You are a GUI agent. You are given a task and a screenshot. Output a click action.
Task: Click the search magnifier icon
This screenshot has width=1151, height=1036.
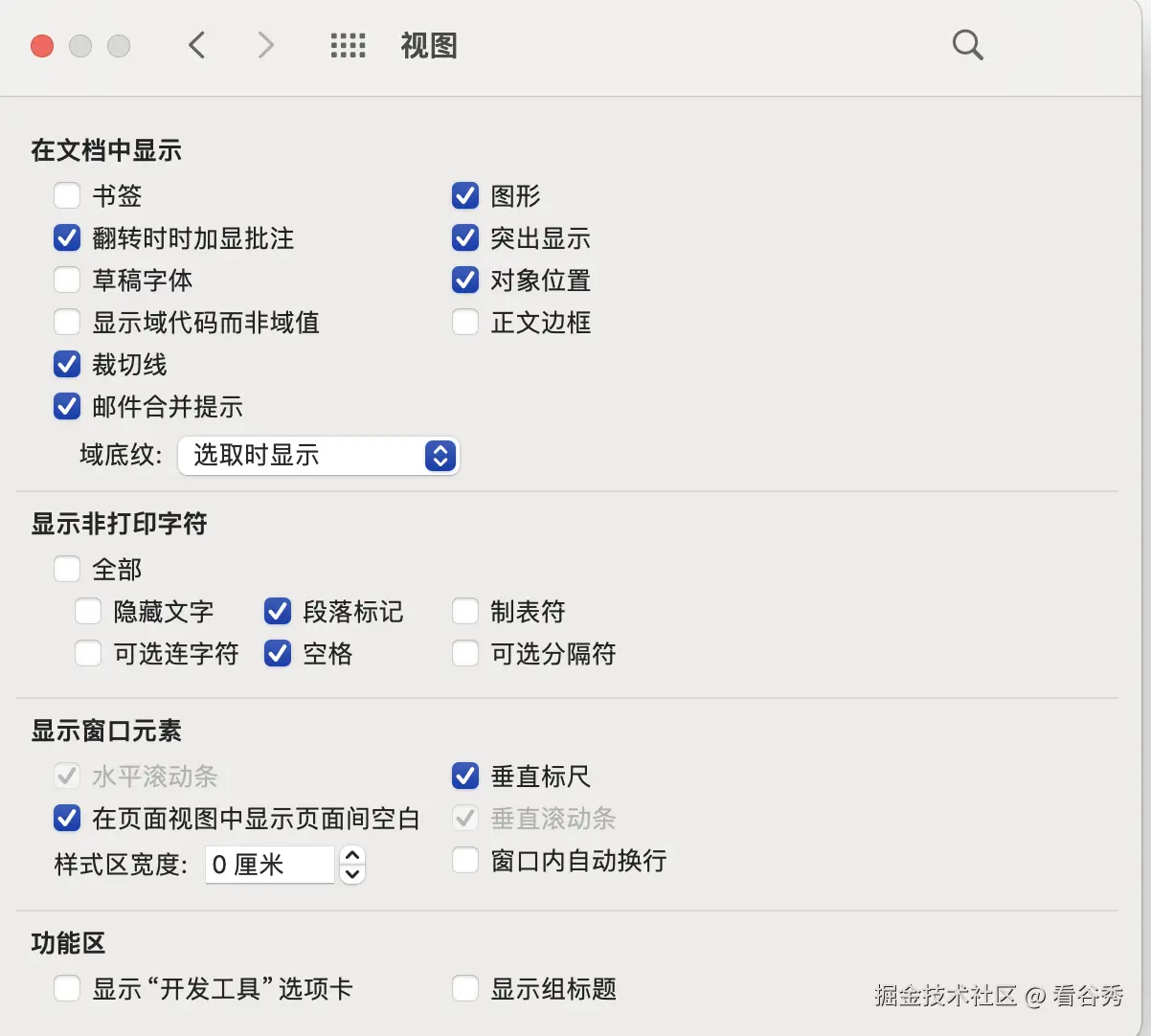point(967,45)
